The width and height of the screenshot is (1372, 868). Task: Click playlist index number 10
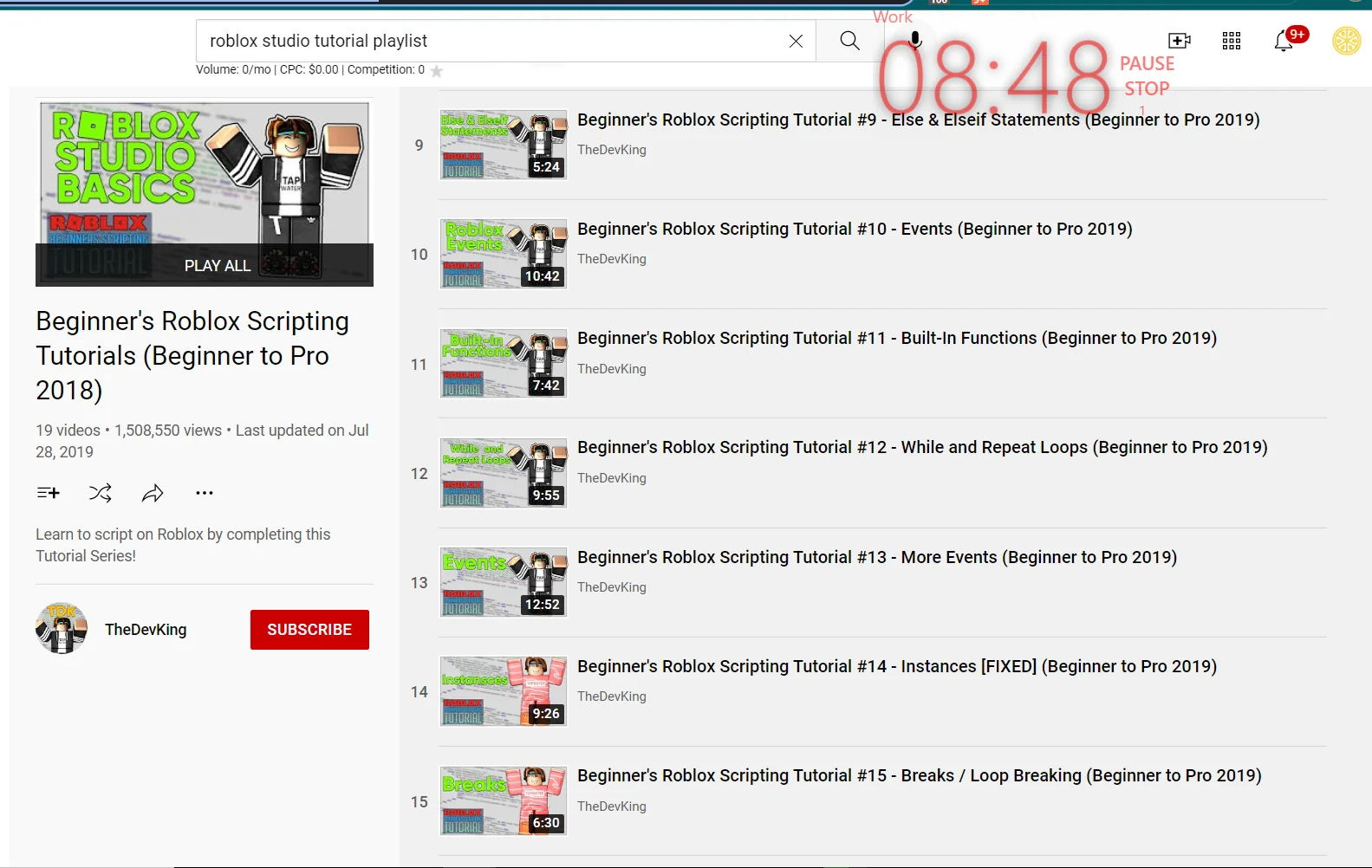click(419, 255)
